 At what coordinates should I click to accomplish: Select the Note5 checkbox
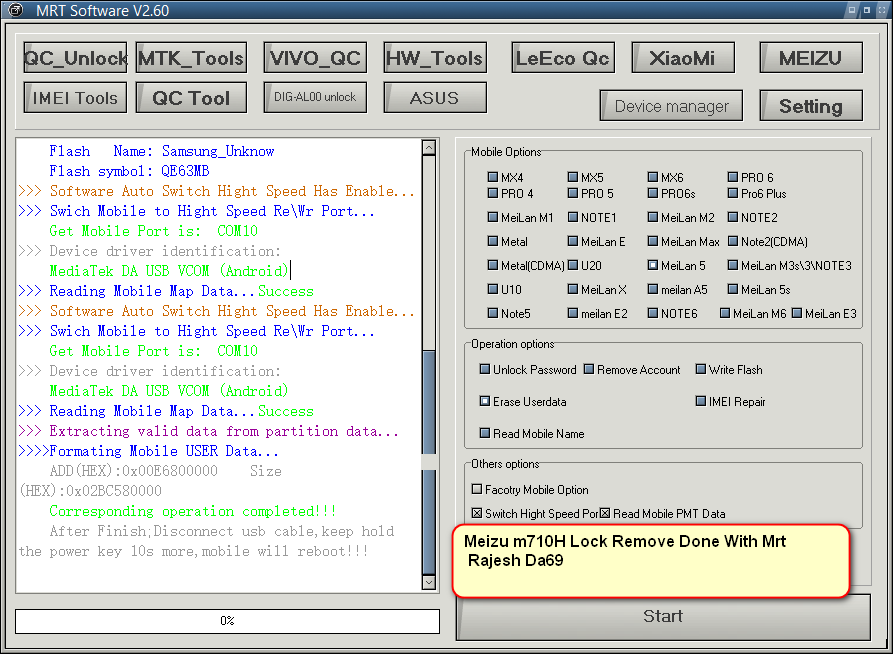tap(493, 313)
